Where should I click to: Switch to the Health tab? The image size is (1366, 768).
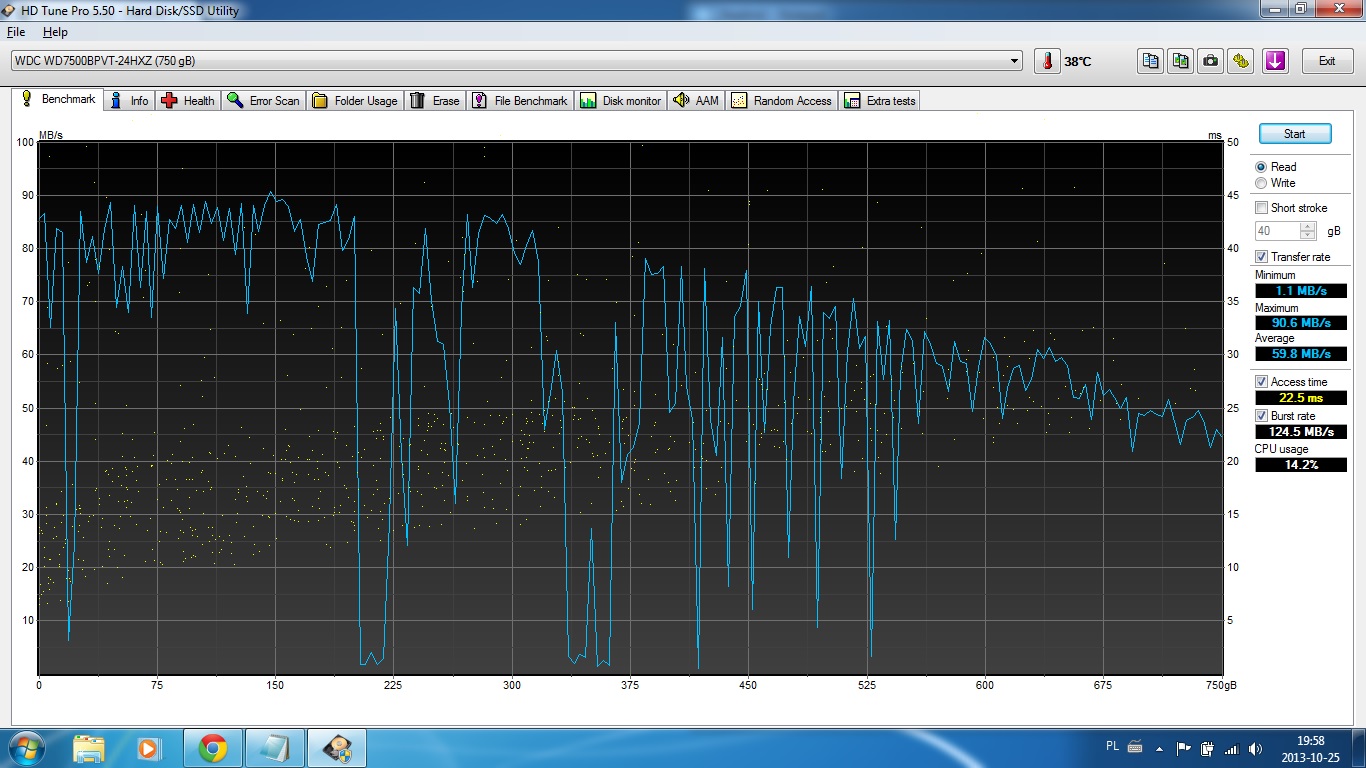tap(188, 101)
